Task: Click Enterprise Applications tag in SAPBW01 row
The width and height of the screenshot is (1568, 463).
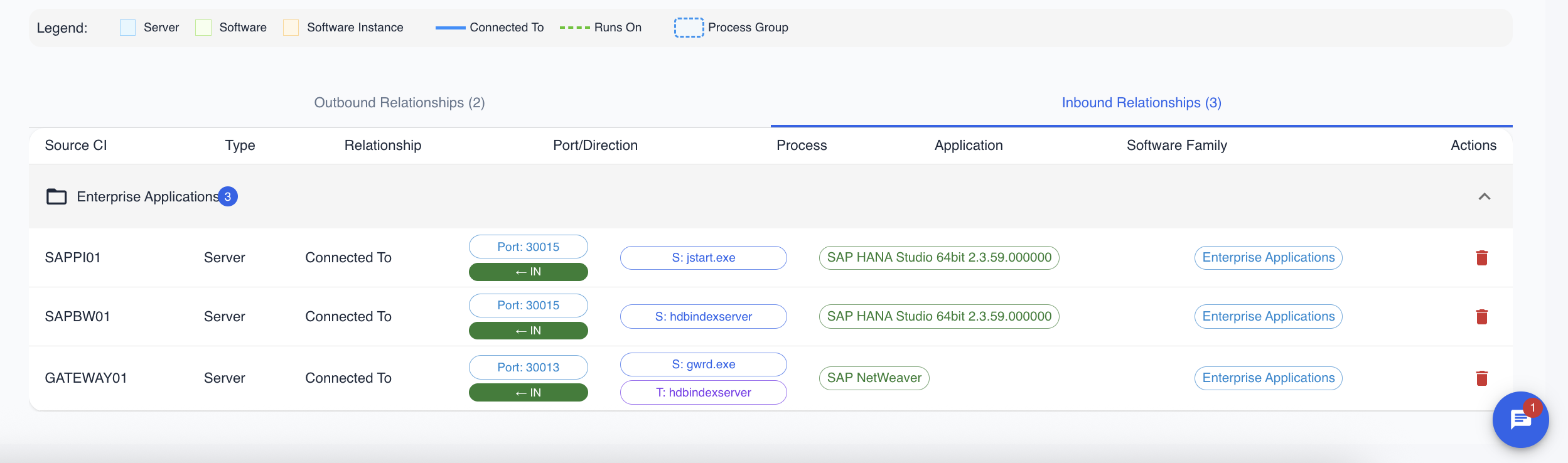Action: click(x=1268, y=317)
